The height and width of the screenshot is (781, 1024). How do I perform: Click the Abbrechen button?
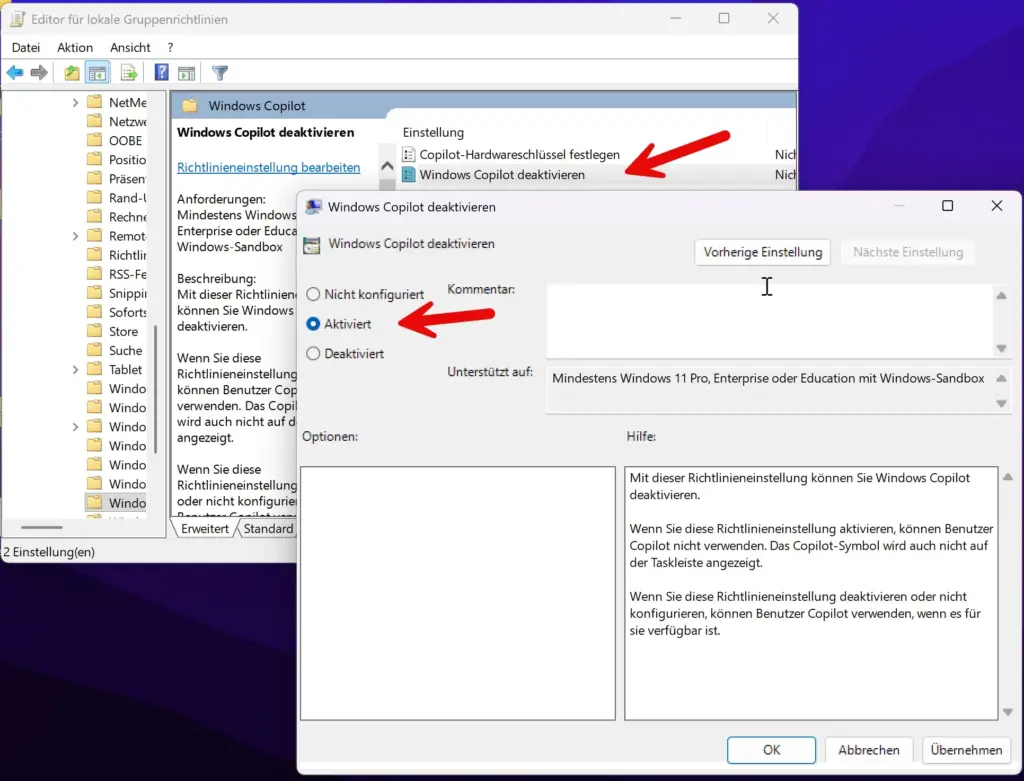tap(869, 750)
